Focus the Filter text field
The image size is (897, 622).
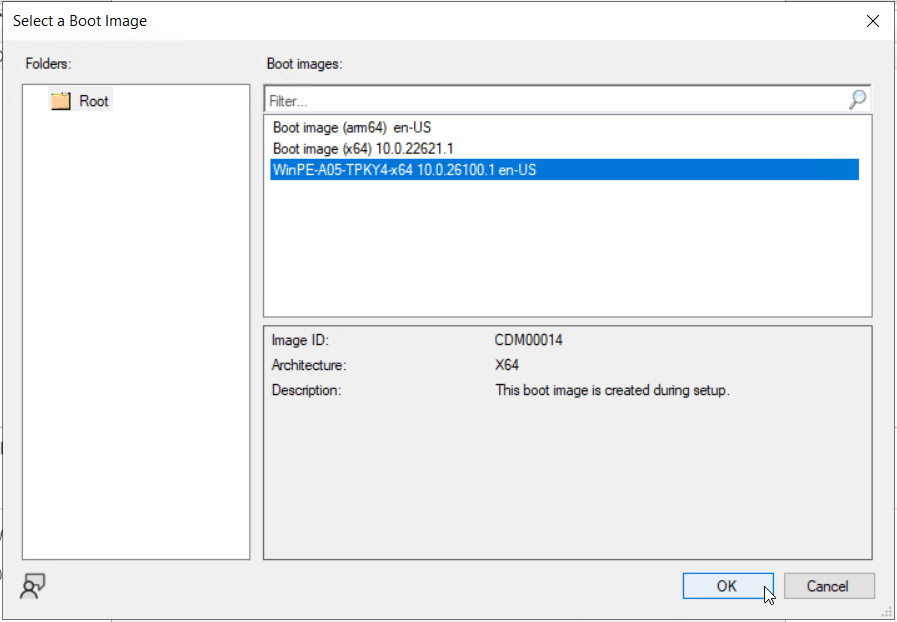(x=550, y=100)
